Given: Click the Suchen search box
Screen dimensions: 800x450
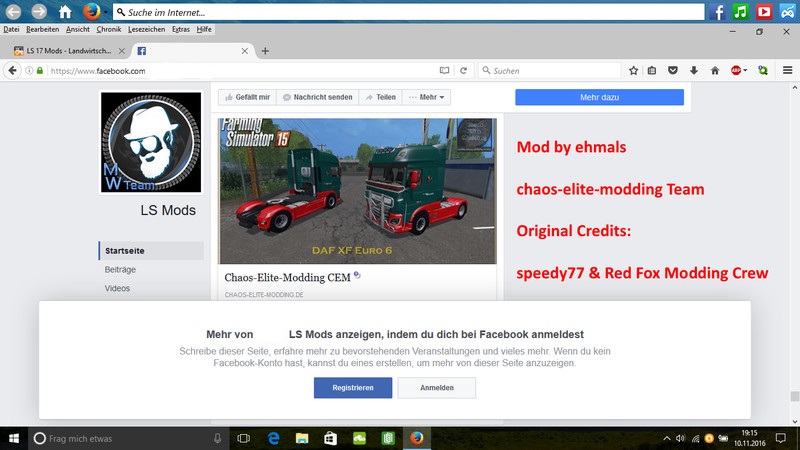Looking at the screenshot, I should coord(550,70).
